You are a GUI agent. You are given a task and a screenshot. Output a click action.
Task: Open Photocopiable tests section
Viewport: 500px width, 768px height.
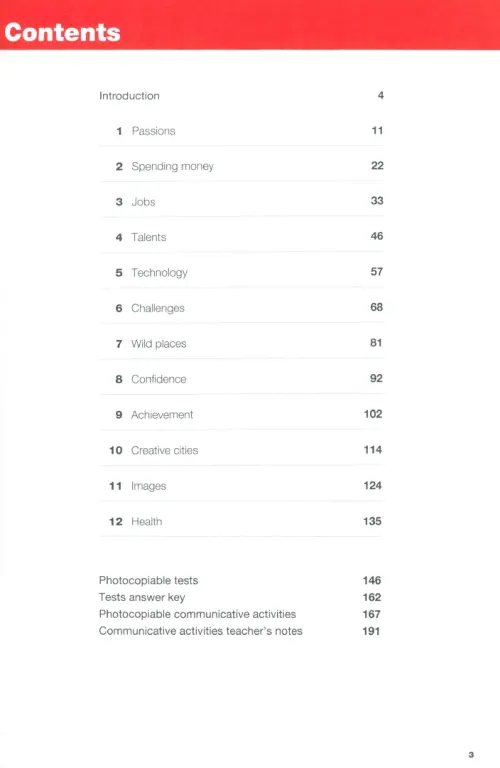[148, 580]
